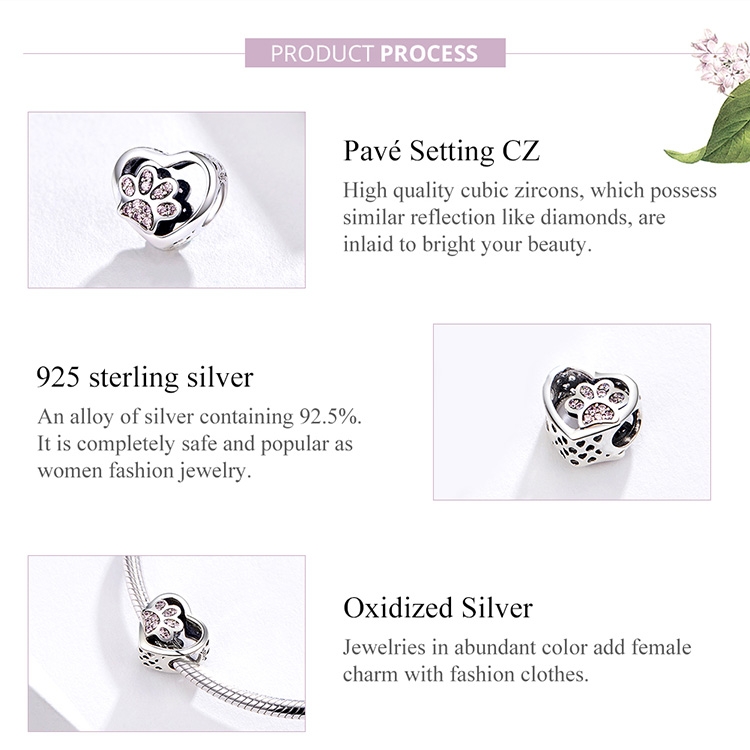The image size is (750, 750).
Task: Click the women fashion jewelry text line
Action: pos(144,470)
